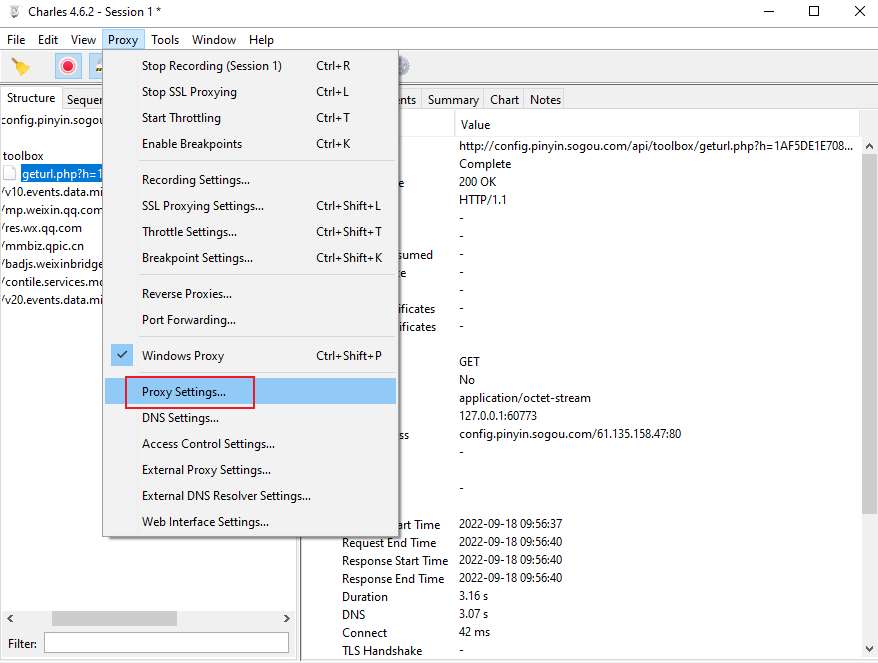The height and width of the screenshot is (663, 878).
Task: Click the Charles app icon in title bar
Action: [15, 12]
